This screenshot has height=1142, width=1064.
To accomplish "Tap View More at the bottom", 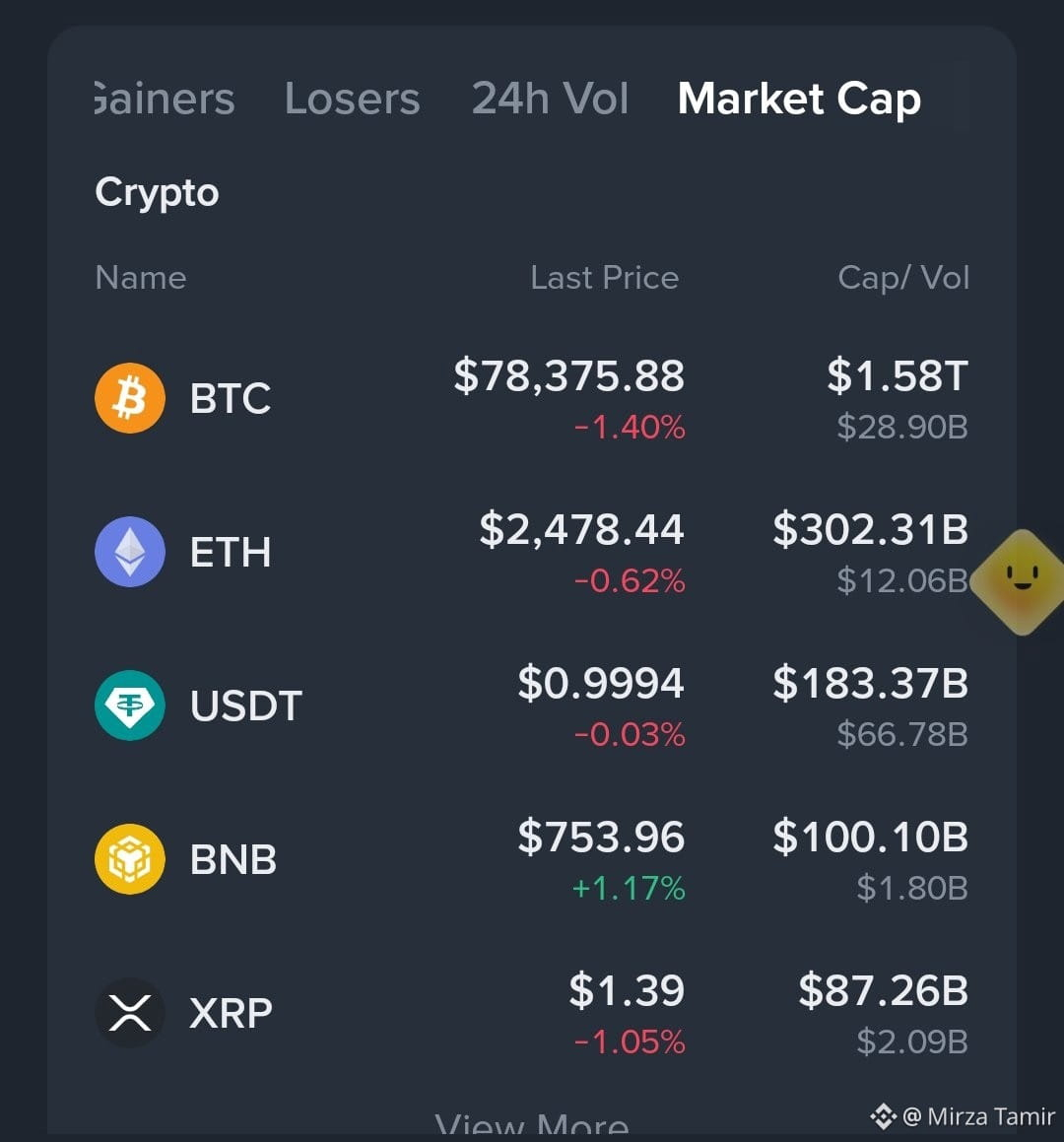I will coord(532,1124).
